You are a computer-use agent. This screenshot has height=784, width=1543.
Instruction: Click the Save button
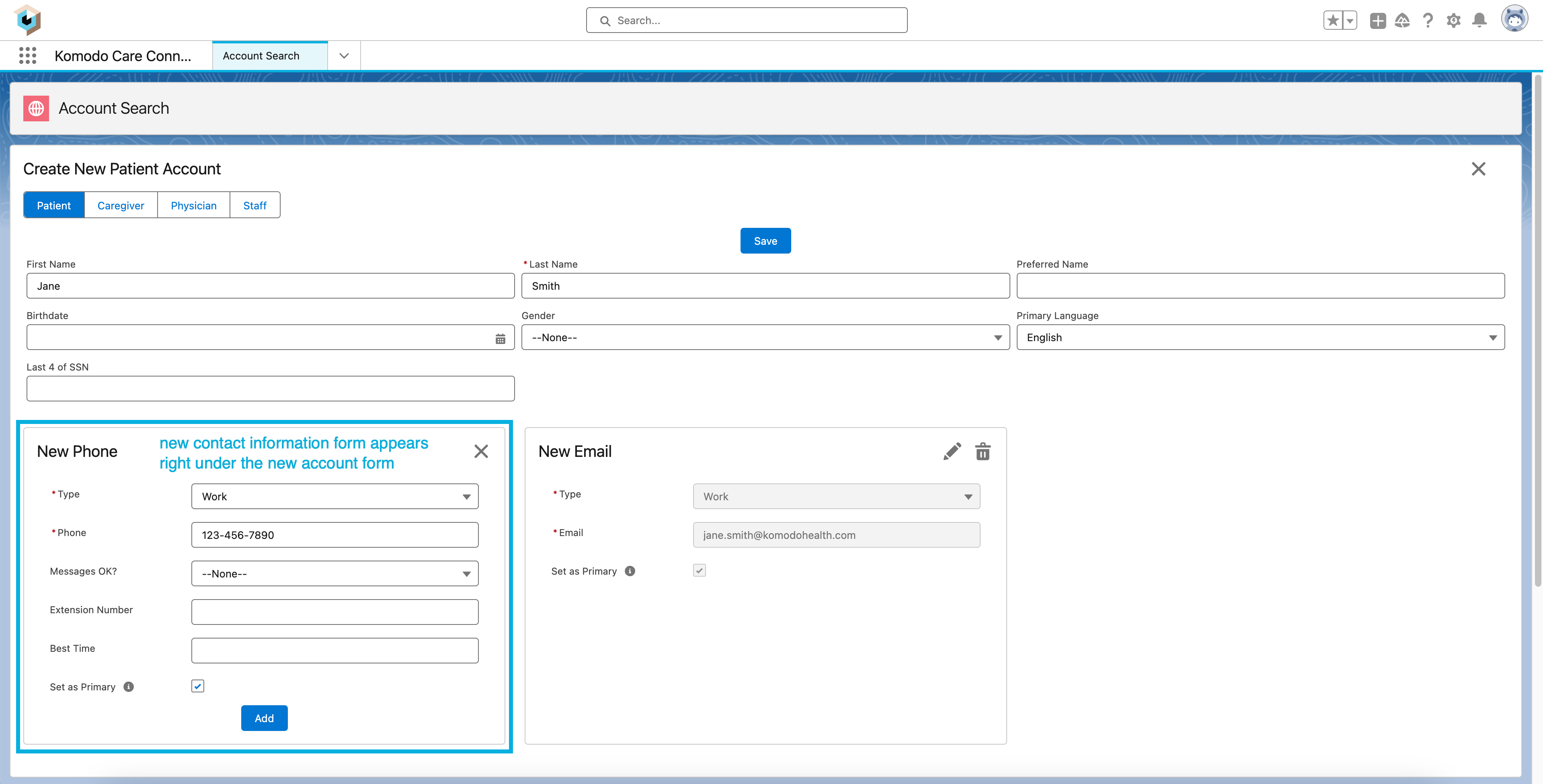point(765,241)
